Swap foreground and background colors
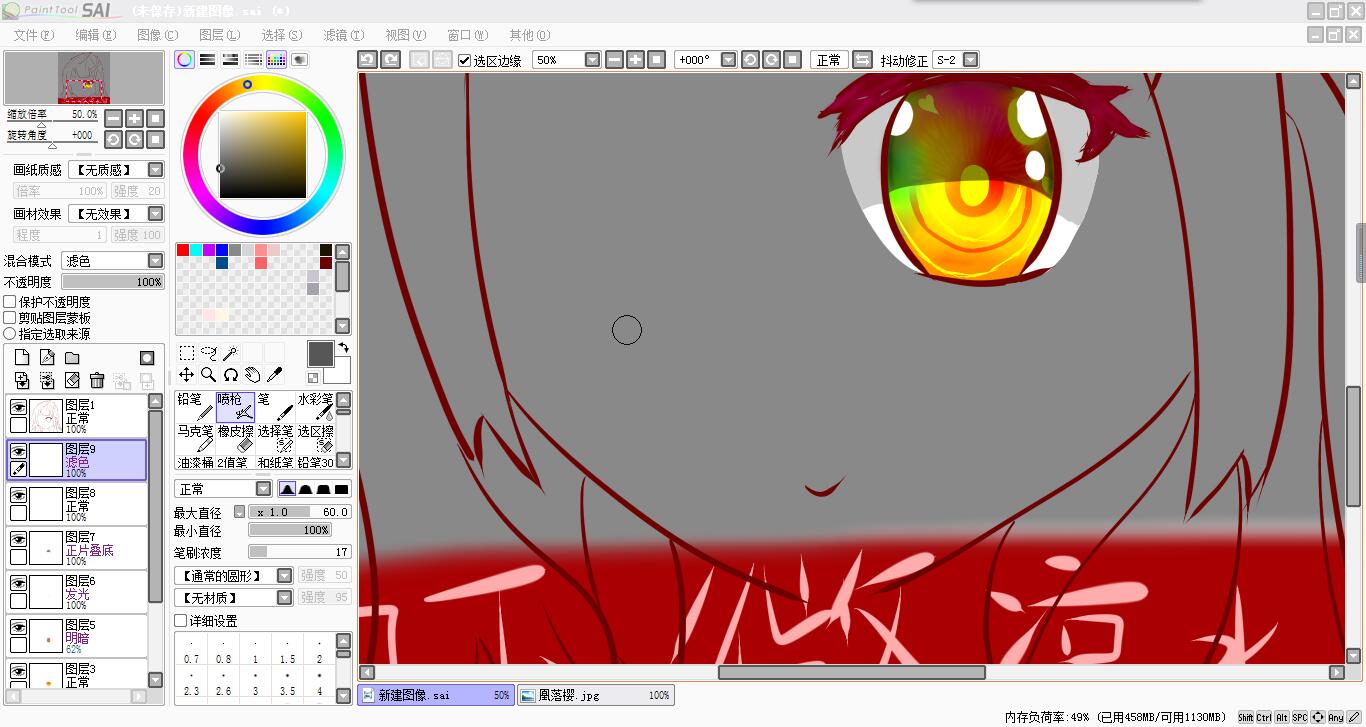The width and height of the screenshot is (1366, 727). pyautogui.click(x=344, y=347)
